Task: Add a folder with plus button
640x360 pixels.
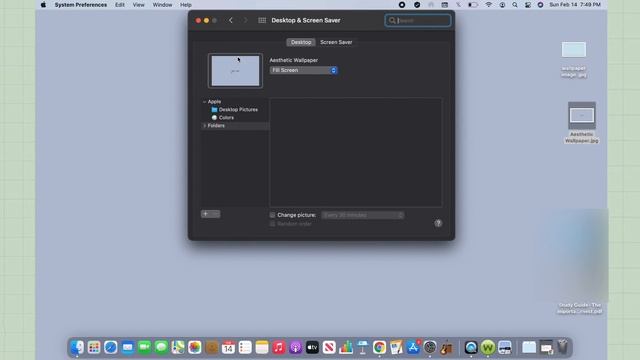Action: pyautogui.click(x=206, y=214)
